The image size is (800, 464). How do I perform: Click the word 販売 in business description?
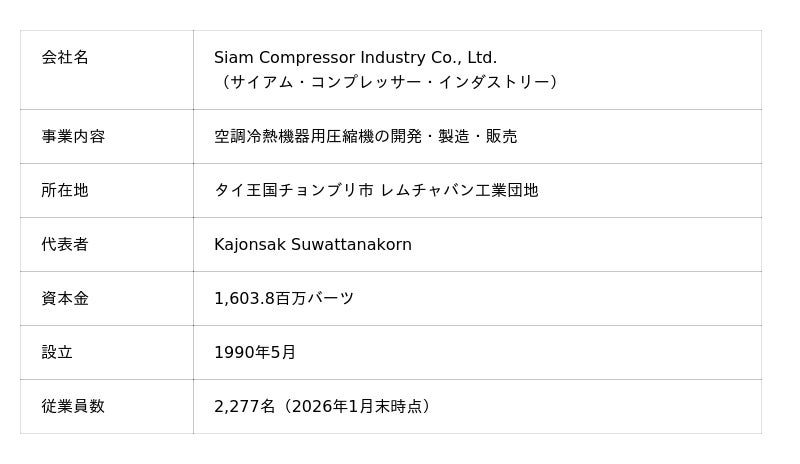click(501, 136)
